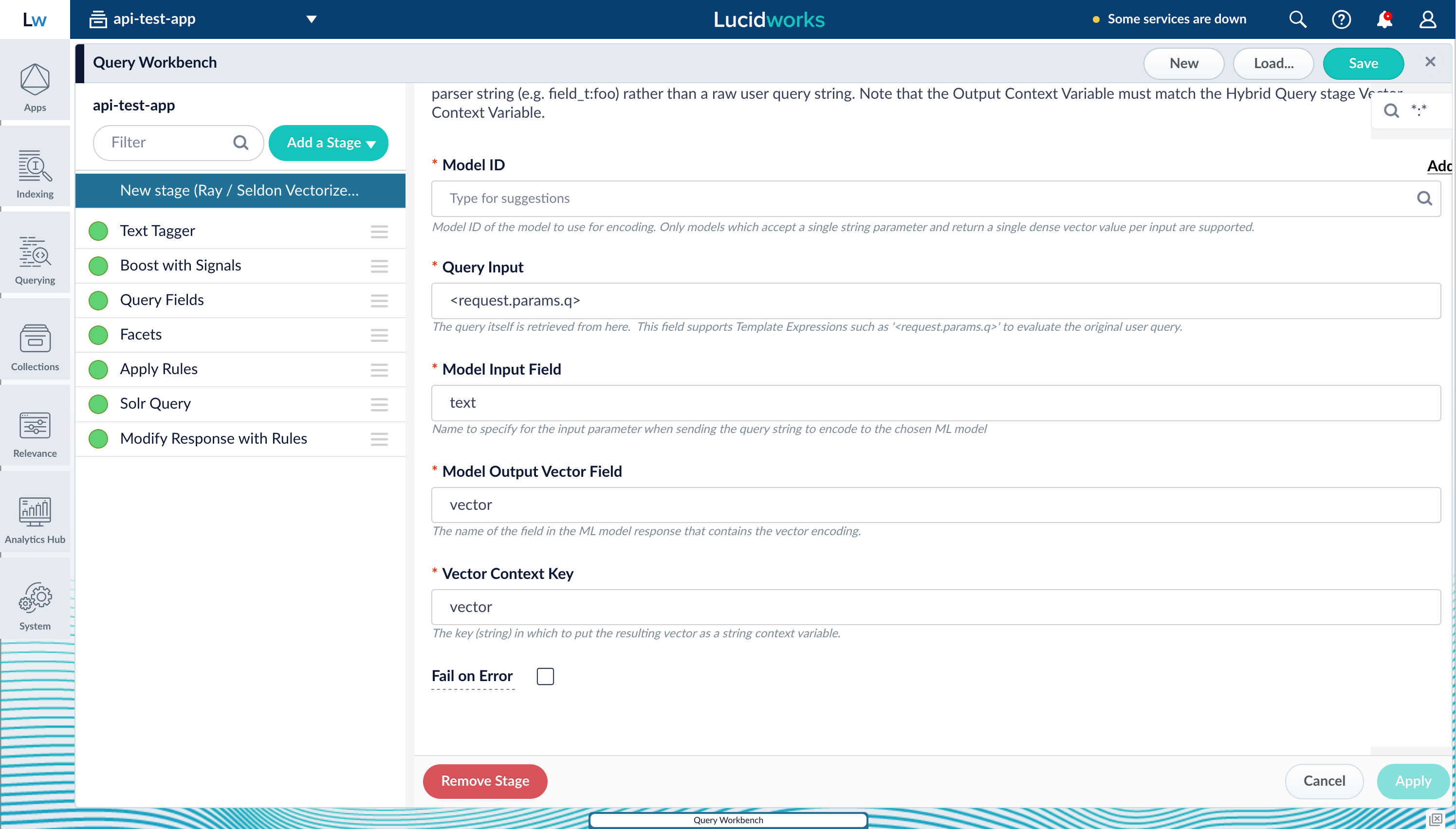
Task: Click the drag handle on the Text Tagger row
Action: 379,231
